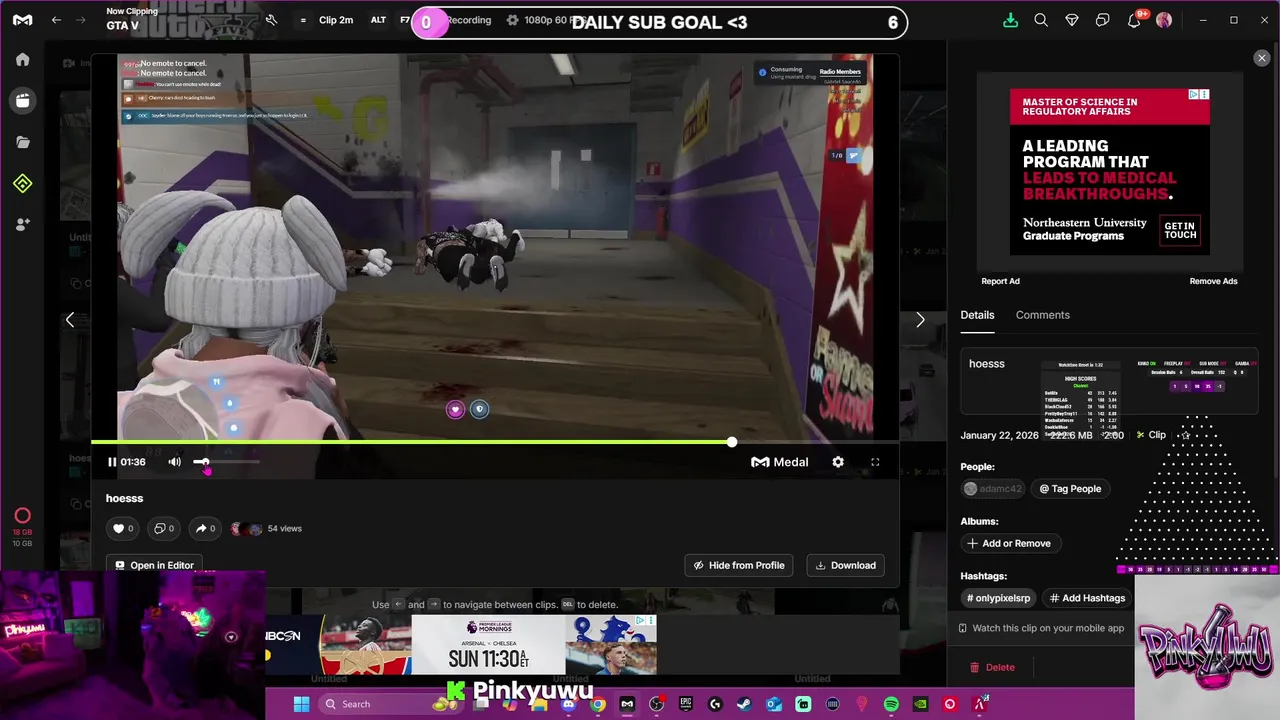Open the premium diamond icon in top bar
The image size is (1280, 720).
click(x=1072, y=20)
